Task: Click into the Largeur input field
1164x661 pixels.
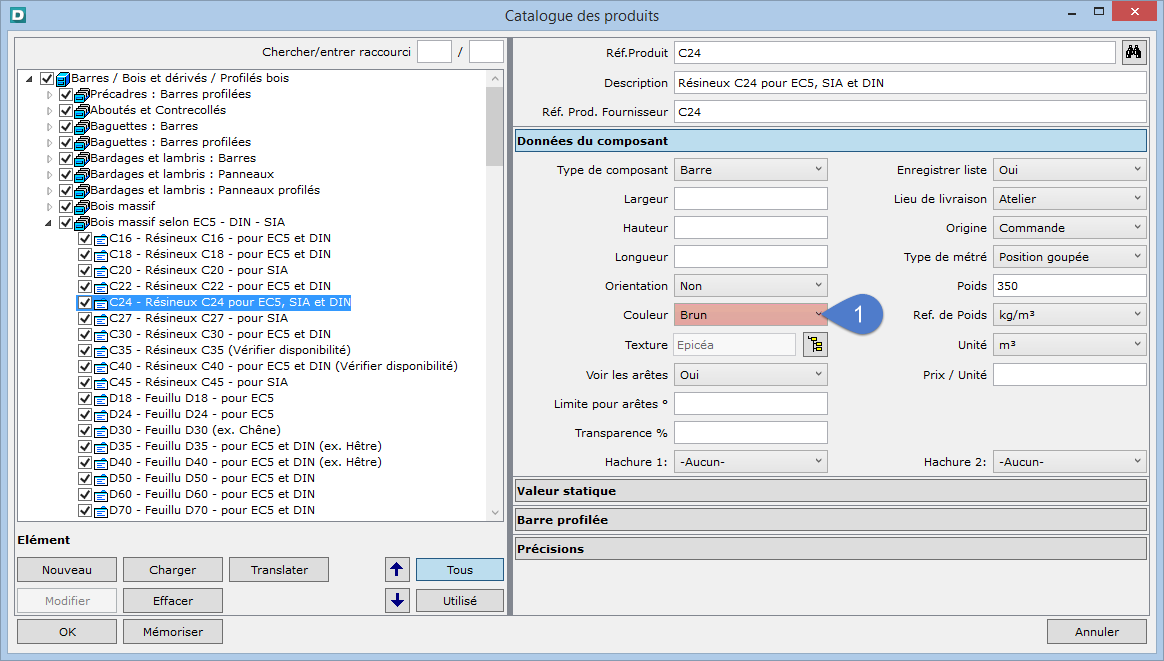Action: point(750,199)
